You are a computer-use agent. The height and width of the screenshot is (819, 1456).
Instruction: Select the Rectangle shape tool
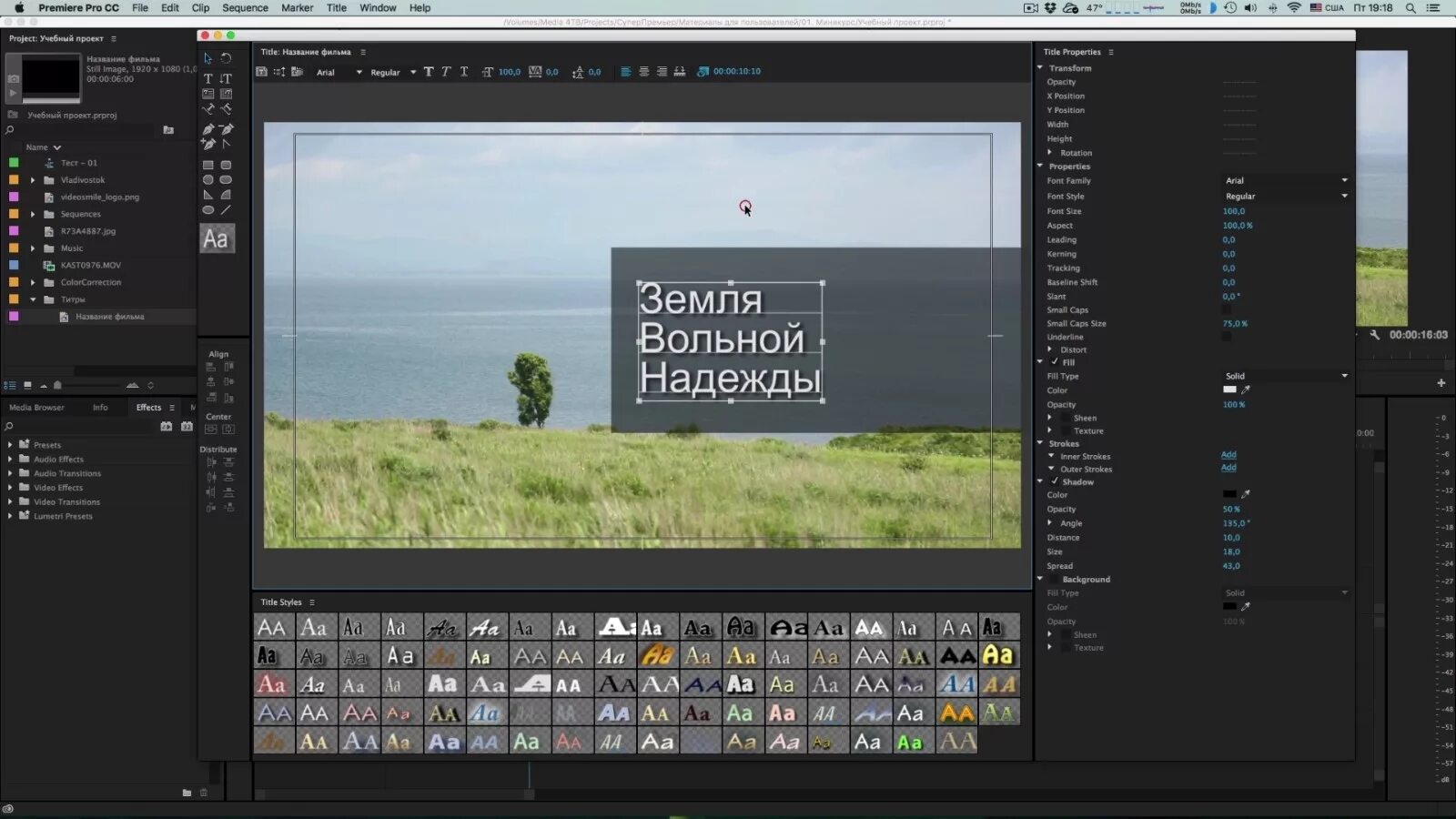(208, 165)
